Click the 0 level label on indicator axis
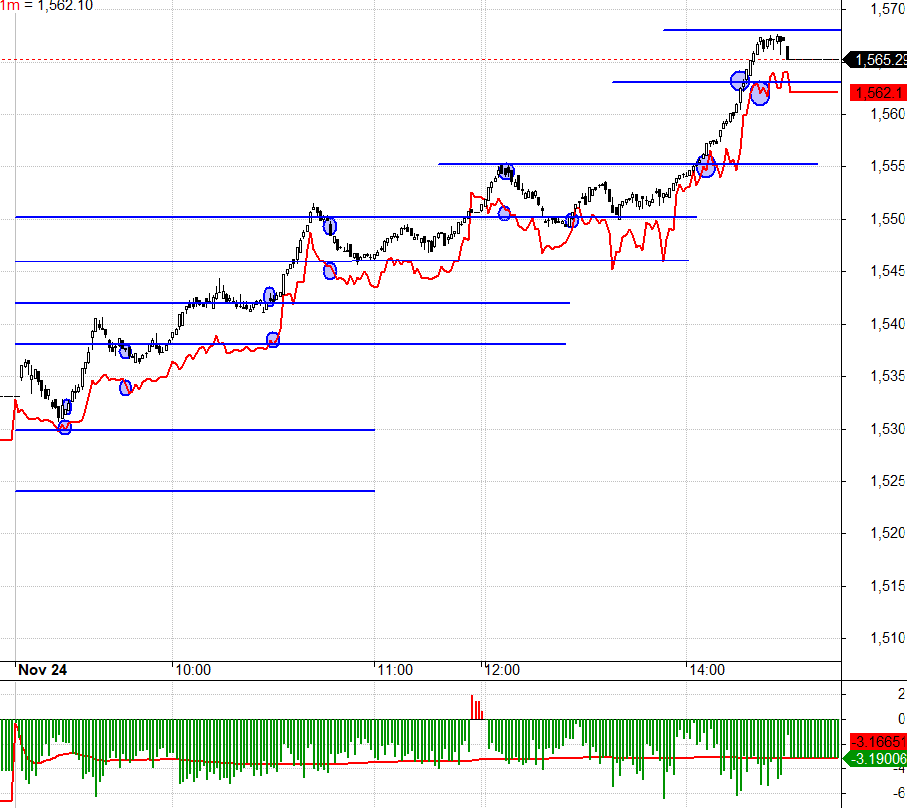The width and height of the screenshot is (907, 808). tap(901, 719)
